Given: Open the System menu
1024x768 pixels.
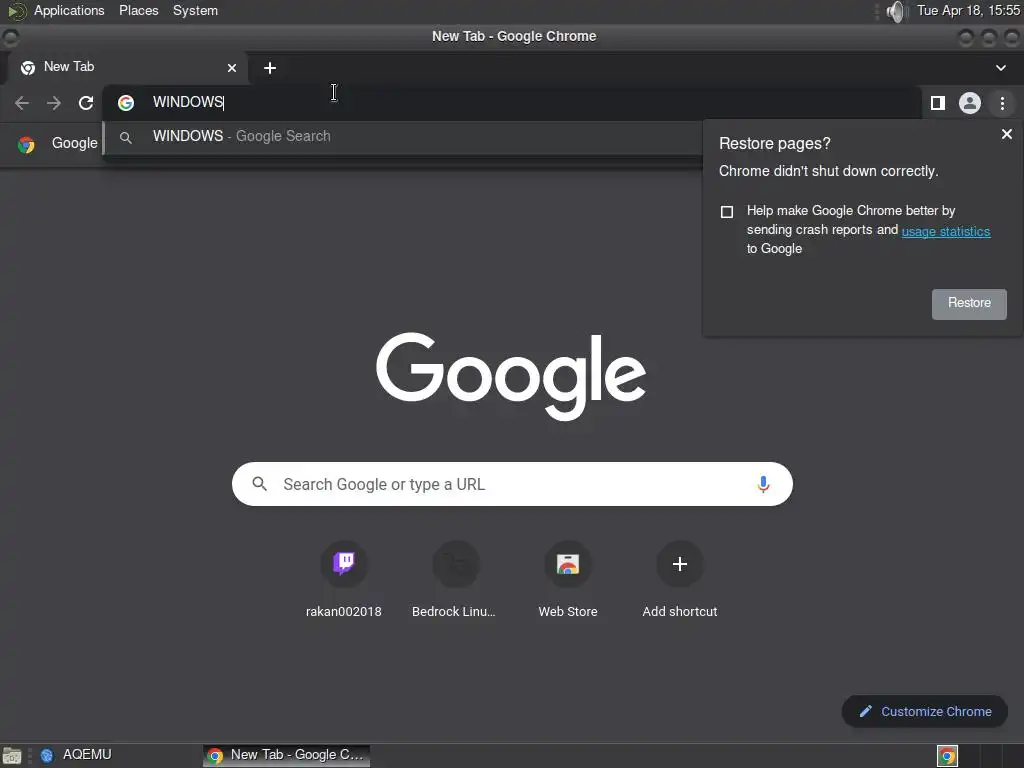Looking at the screenshot, I should [195, 10].
